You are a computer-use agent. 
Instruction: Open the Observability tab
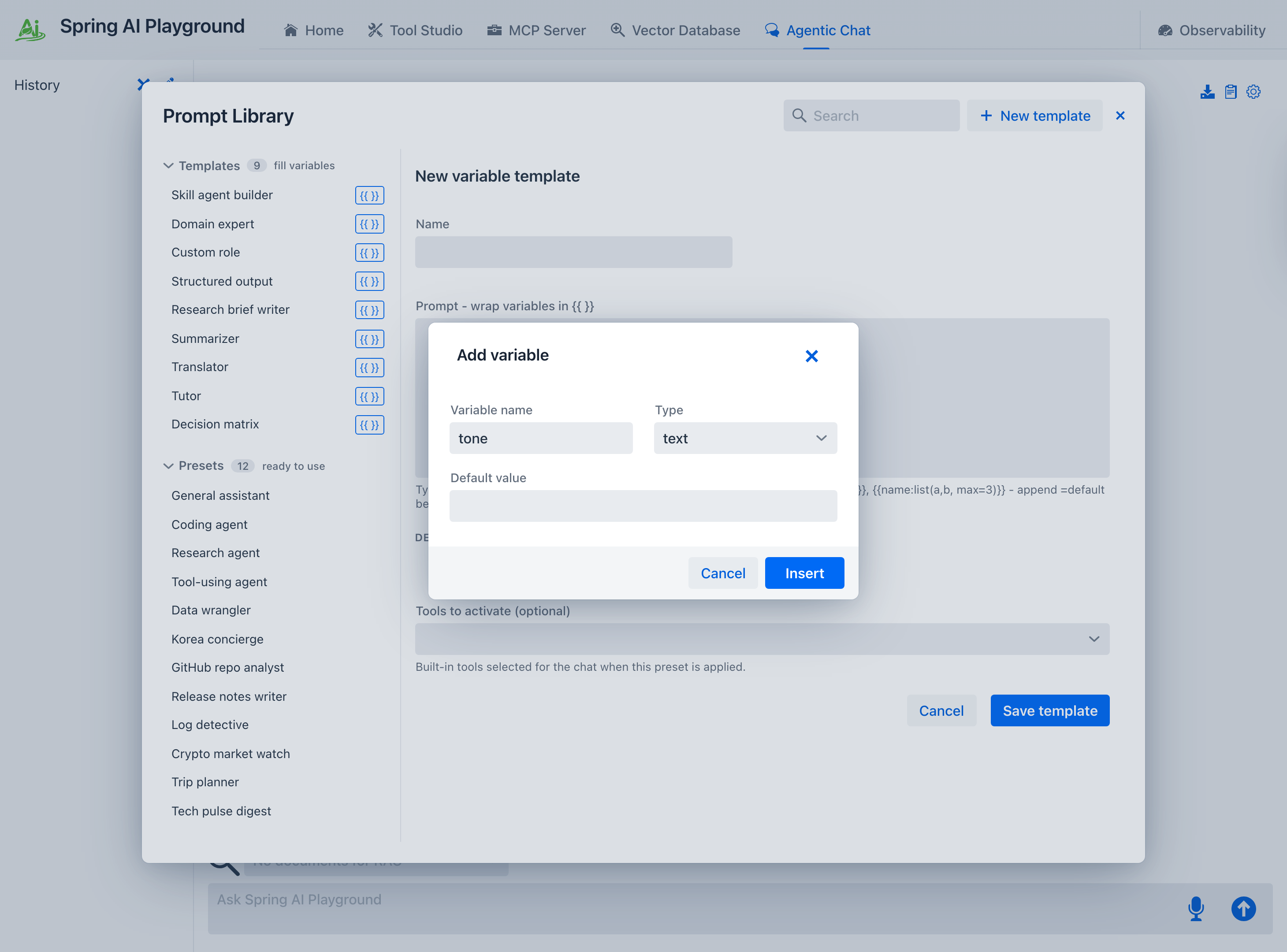1212,30
